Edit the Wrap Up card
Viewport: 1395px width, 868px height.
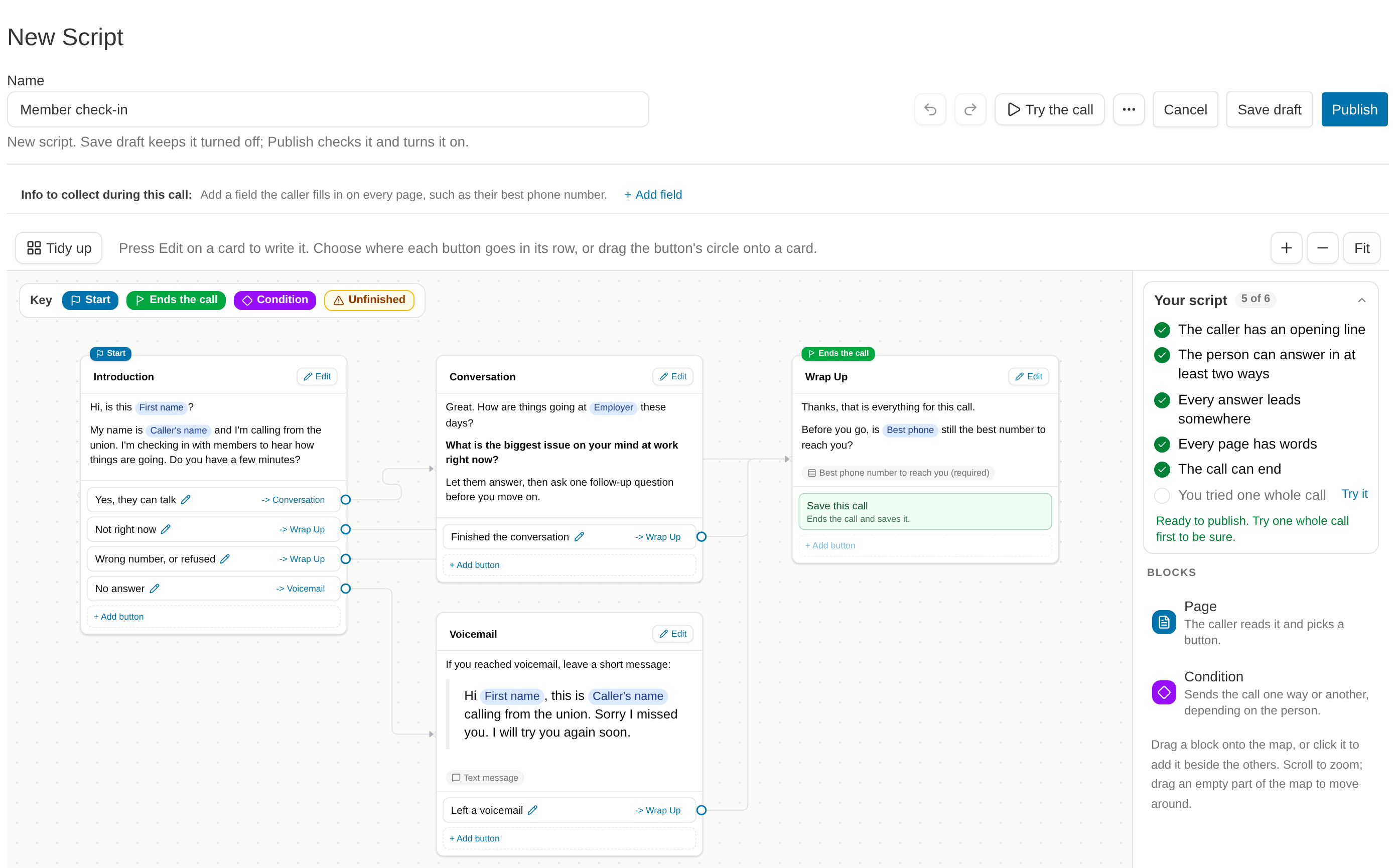(x=1028, y=377)
